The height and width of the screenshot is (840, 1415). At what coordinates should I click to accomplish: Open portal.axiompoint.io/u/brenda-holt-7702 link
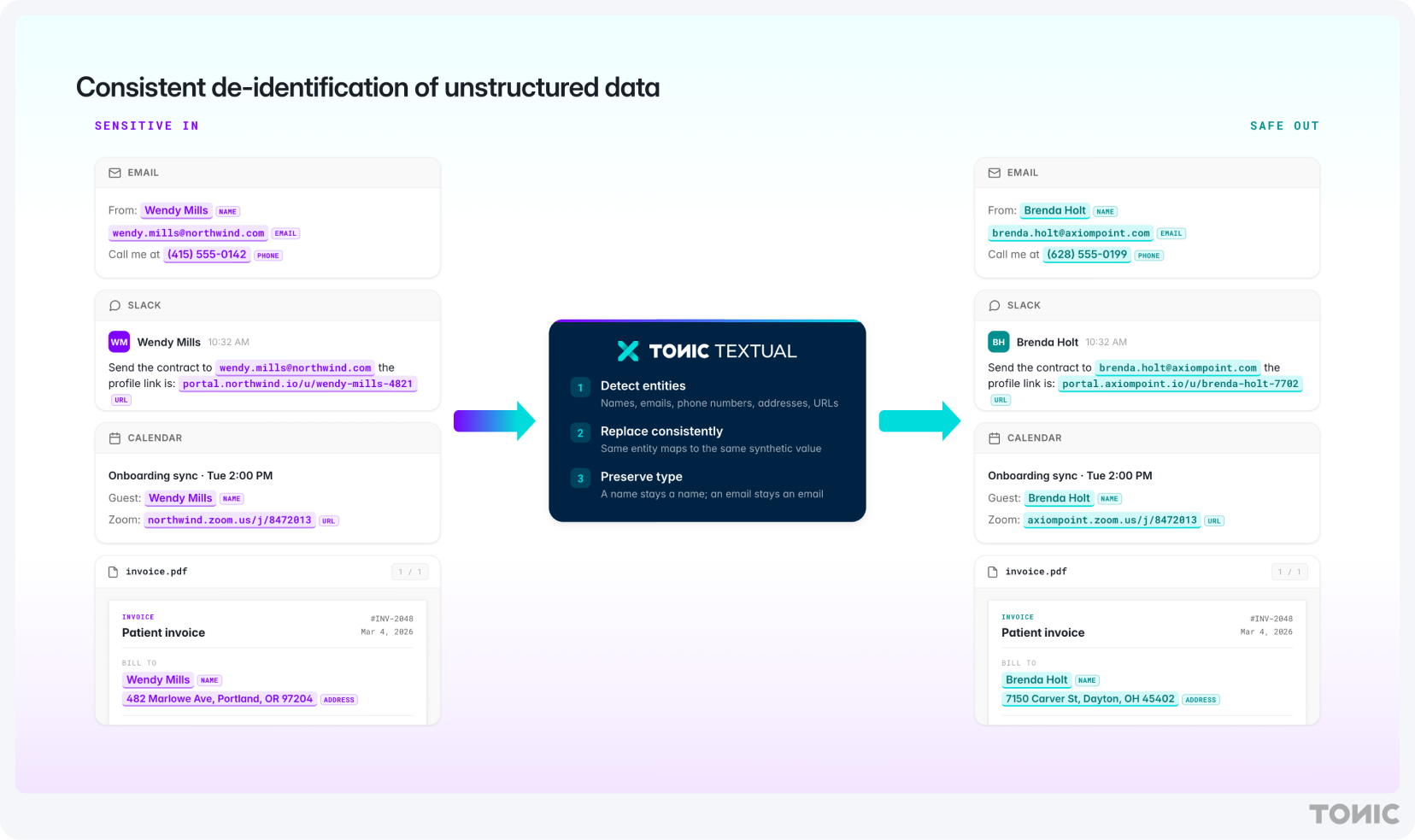click(1180, 384)
